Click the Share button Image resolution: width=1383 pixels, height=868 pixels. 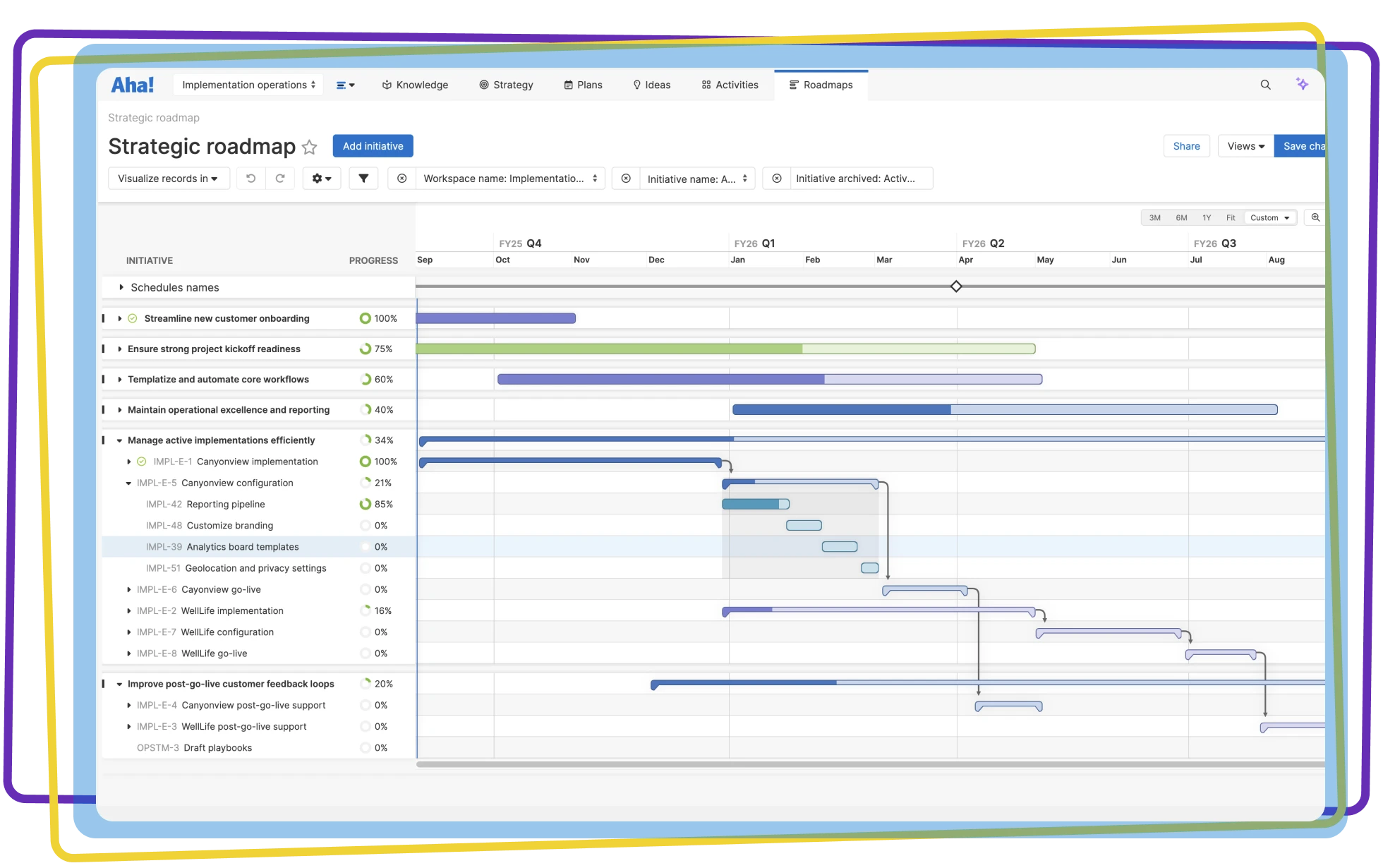pos(1186,146)
